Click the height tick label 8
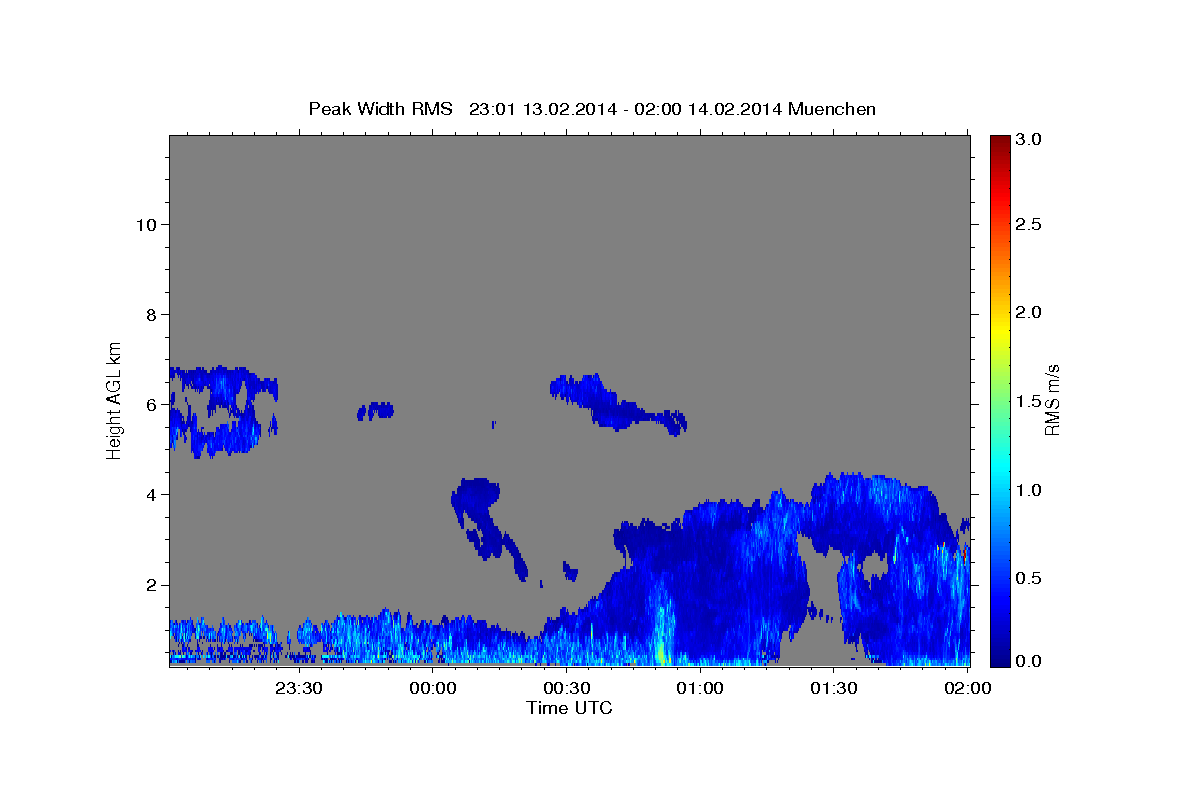This screenshot has height=800, width=1200. [x=150, y=314]
